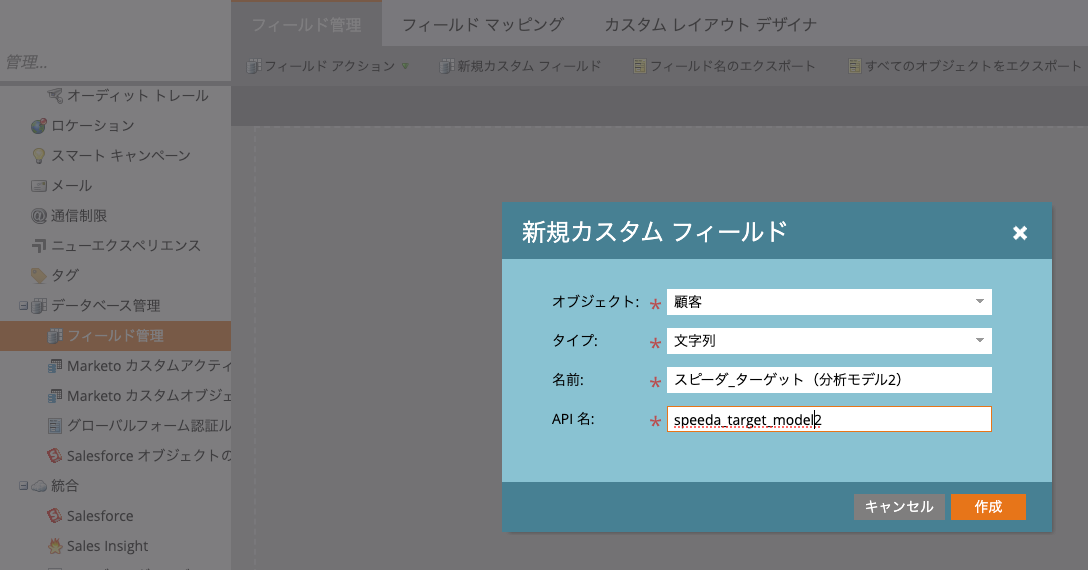Switch to the フィールド マッピング tab
This screenshot has height=570, width=1088.
(482, 24)
